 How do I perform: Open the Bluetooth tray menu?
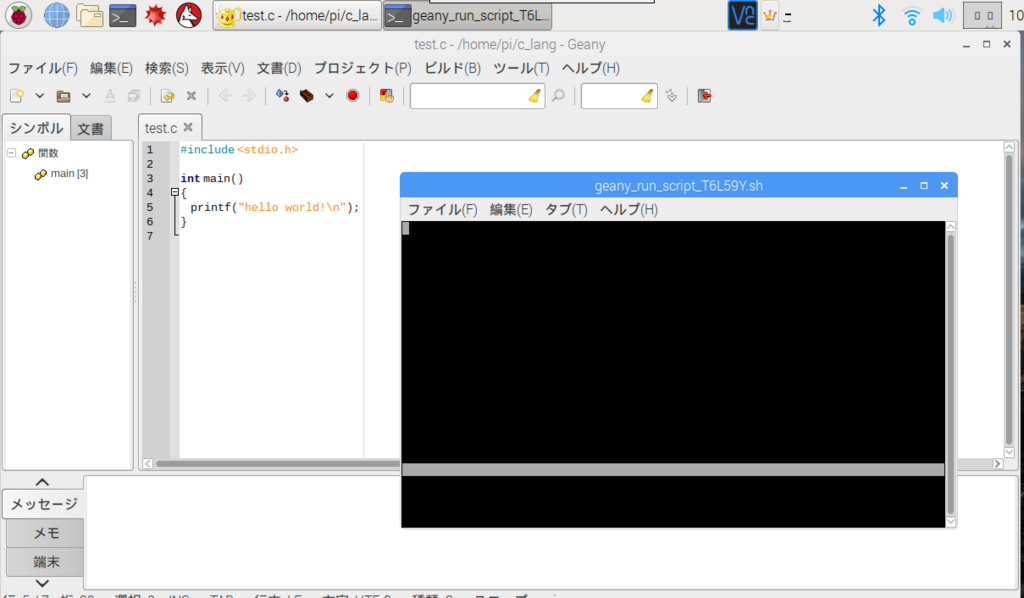879,15
